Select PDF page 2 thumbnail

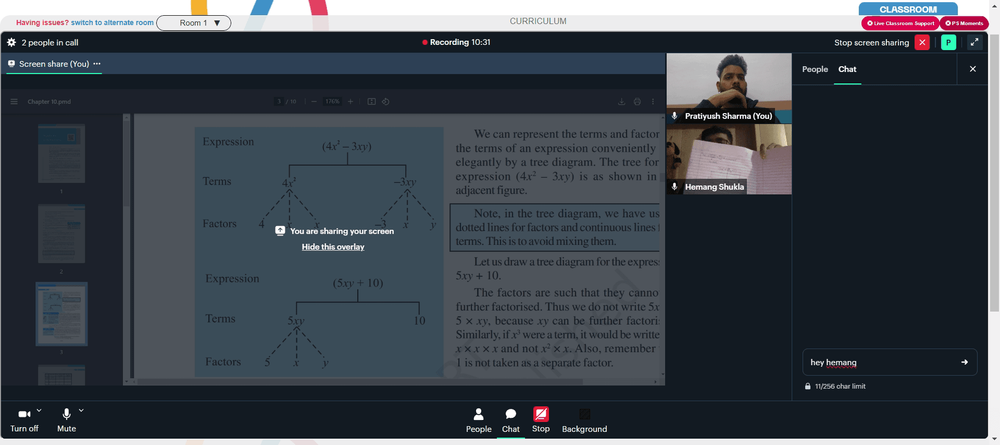(x=61, y=233)
